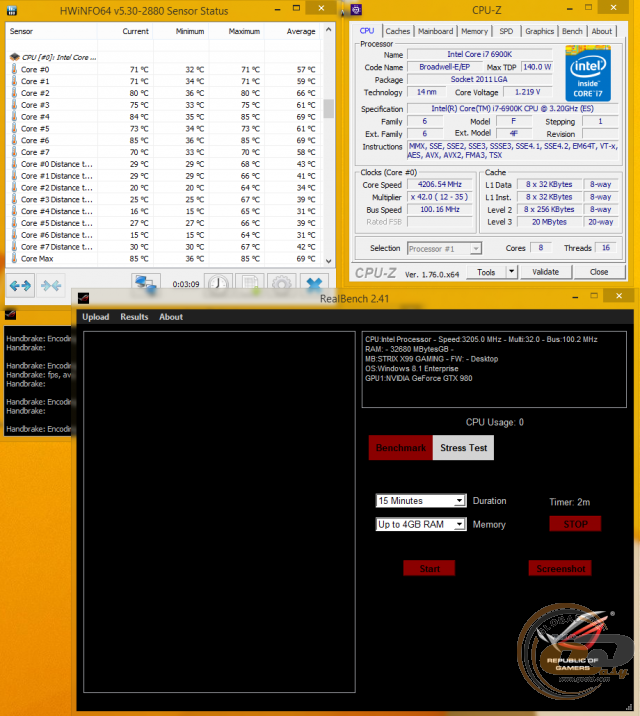The image size is (640, 716).
Task: Click the CPU-Z title bar app icon
Action: coord(356,9)
